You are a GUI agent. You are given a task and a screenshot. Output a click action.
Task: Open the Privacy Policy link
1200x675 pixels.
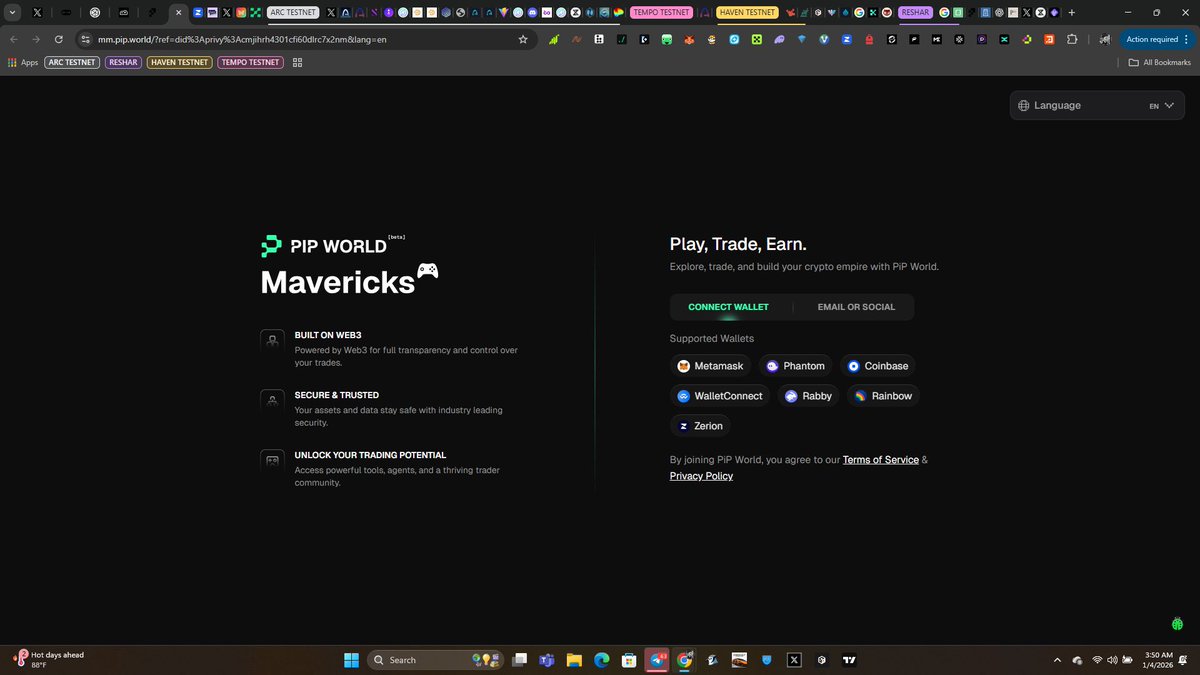tap(701, 476)
